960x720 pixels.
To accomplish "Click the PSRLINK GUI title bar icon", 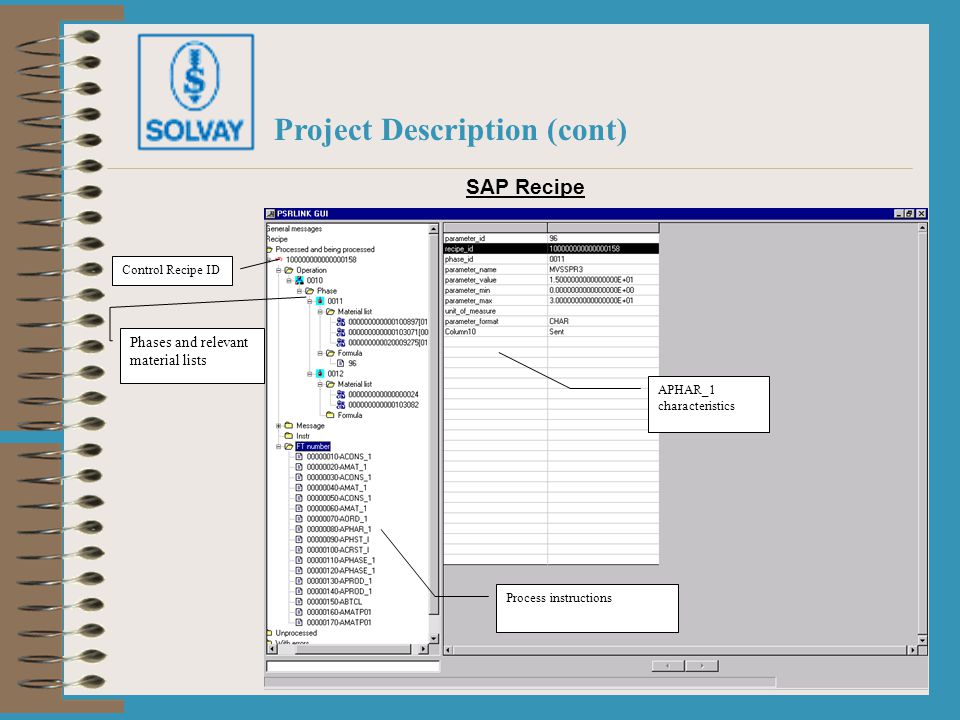I will coord(271,214).
